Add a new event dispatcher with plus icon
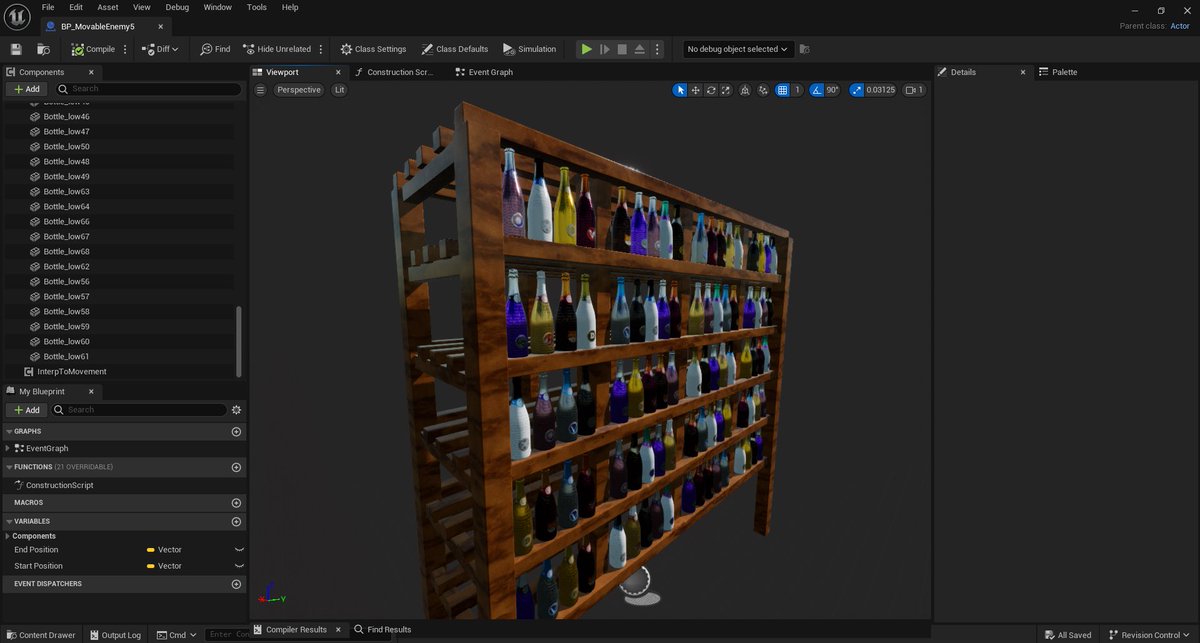The image size is (1200, 643). 236,584
